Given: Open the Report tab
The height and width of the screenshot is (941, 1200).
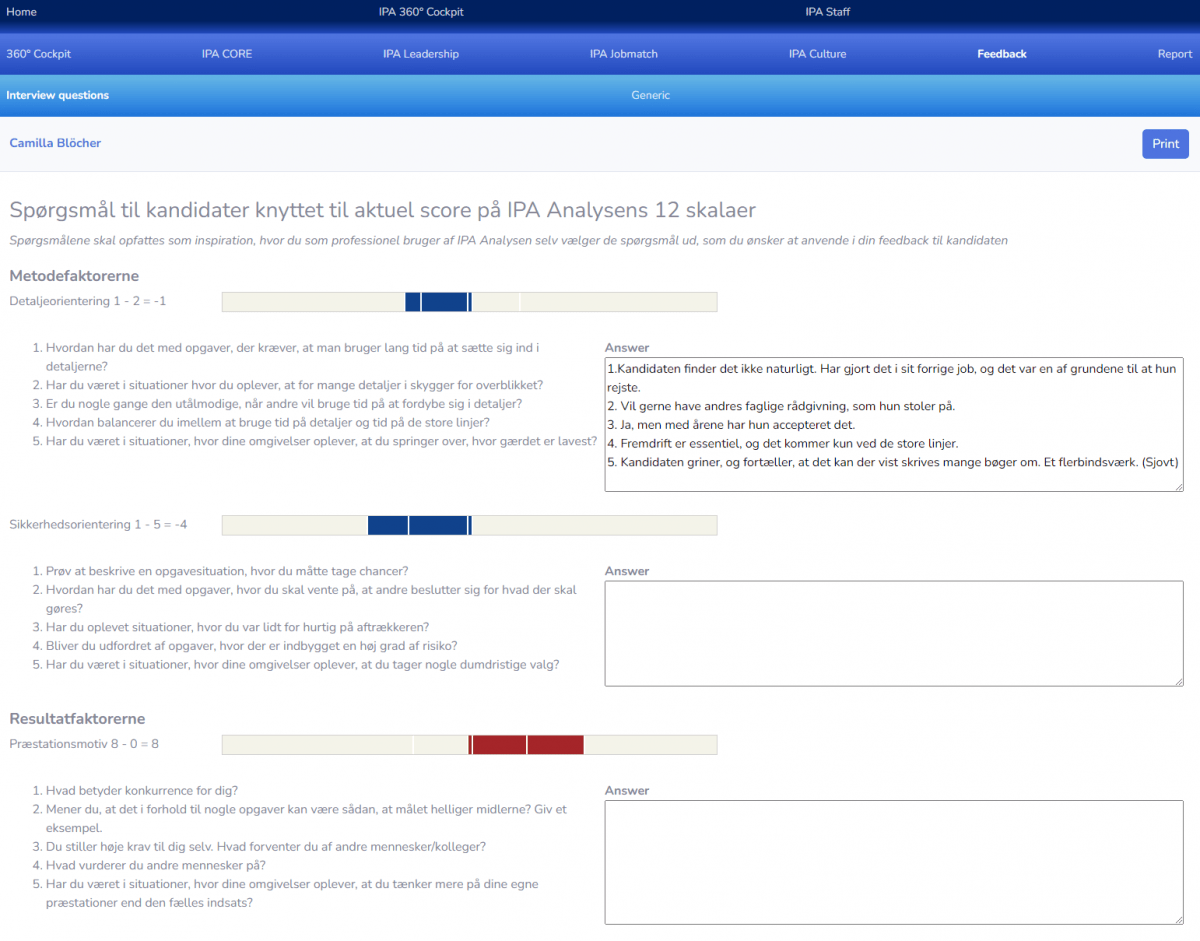Looking at the screenshot, I should point(1174,54).
